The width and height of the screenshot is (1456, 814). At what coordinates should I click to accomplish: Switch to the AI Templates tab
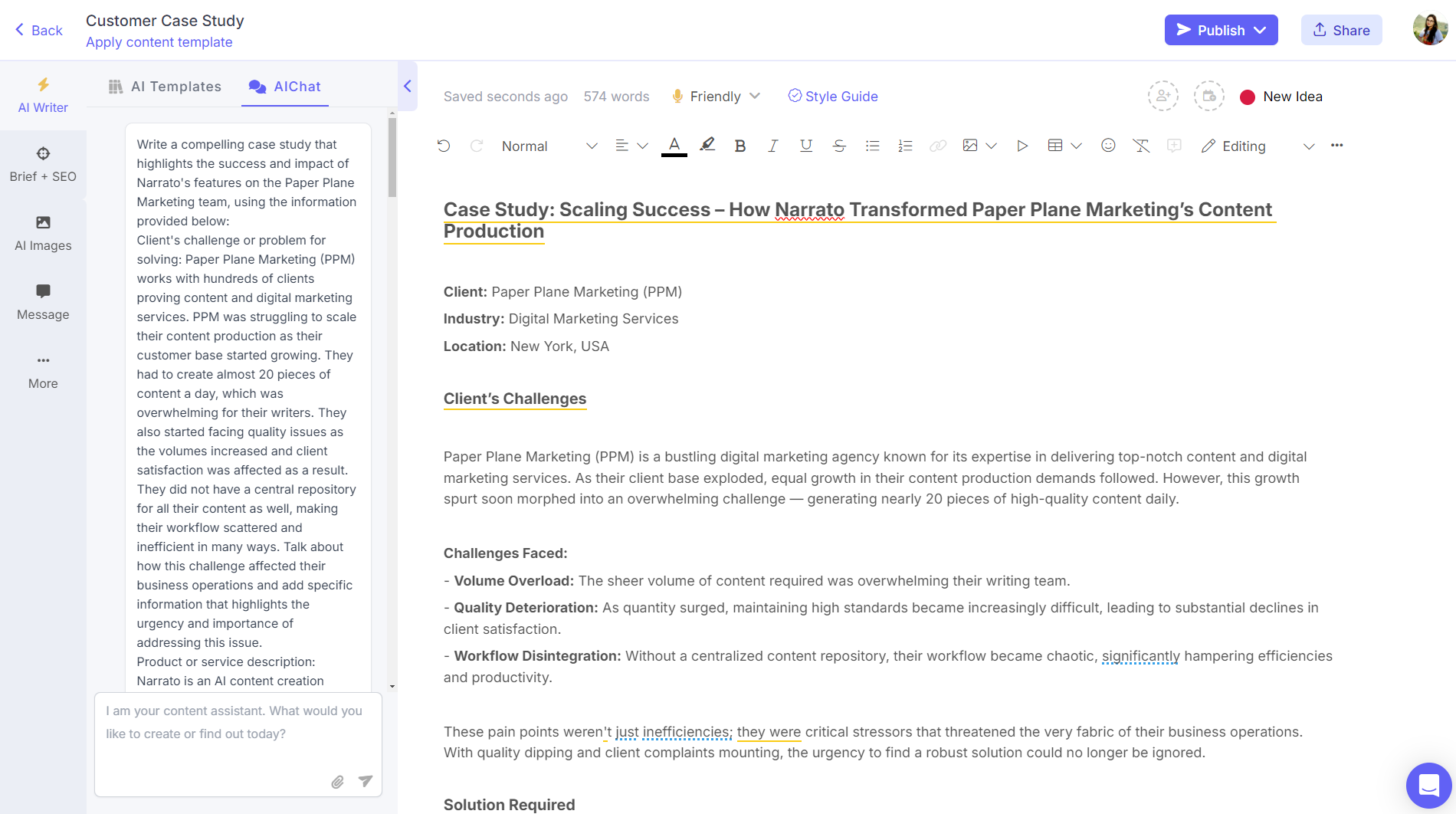(165, 87)
